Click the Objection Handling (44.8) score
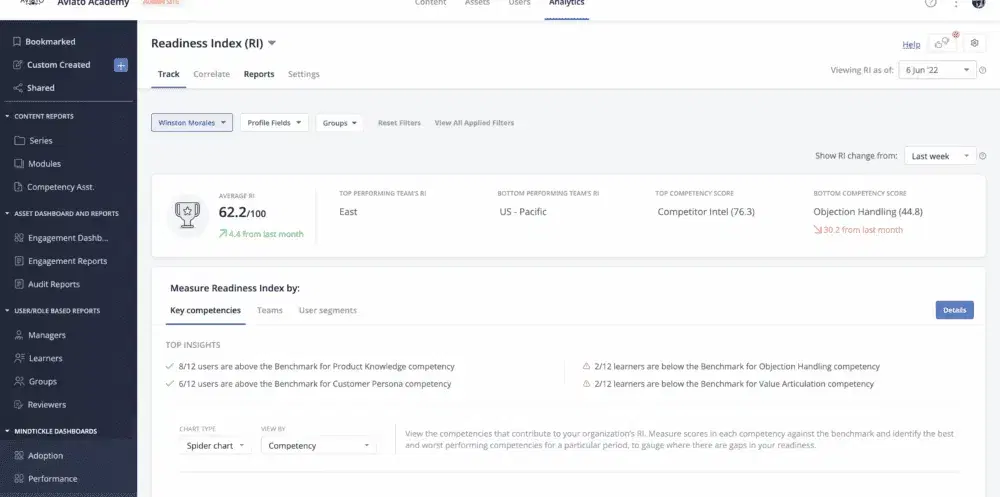The width and height of the screenshot is (1000, 497). [x=868, y=212]
